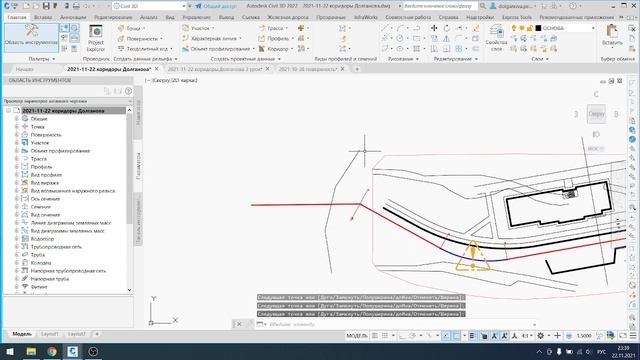This screenshot has width=640, height=360.
Task: Click the Clean Screen icon in status bar
Action: click(622, 336)
